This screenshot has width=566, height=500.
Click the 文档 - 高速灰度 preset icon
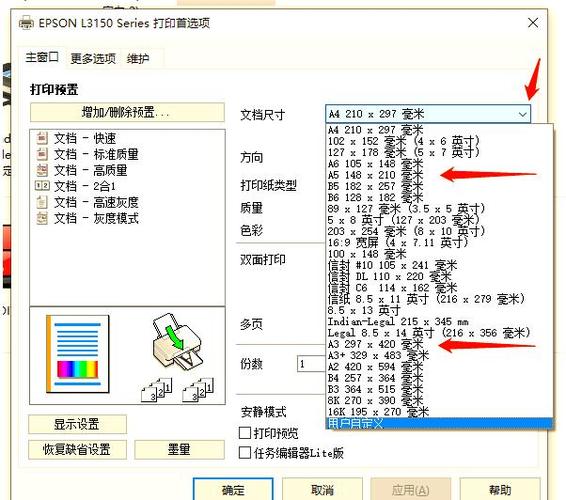coord(42,202)
